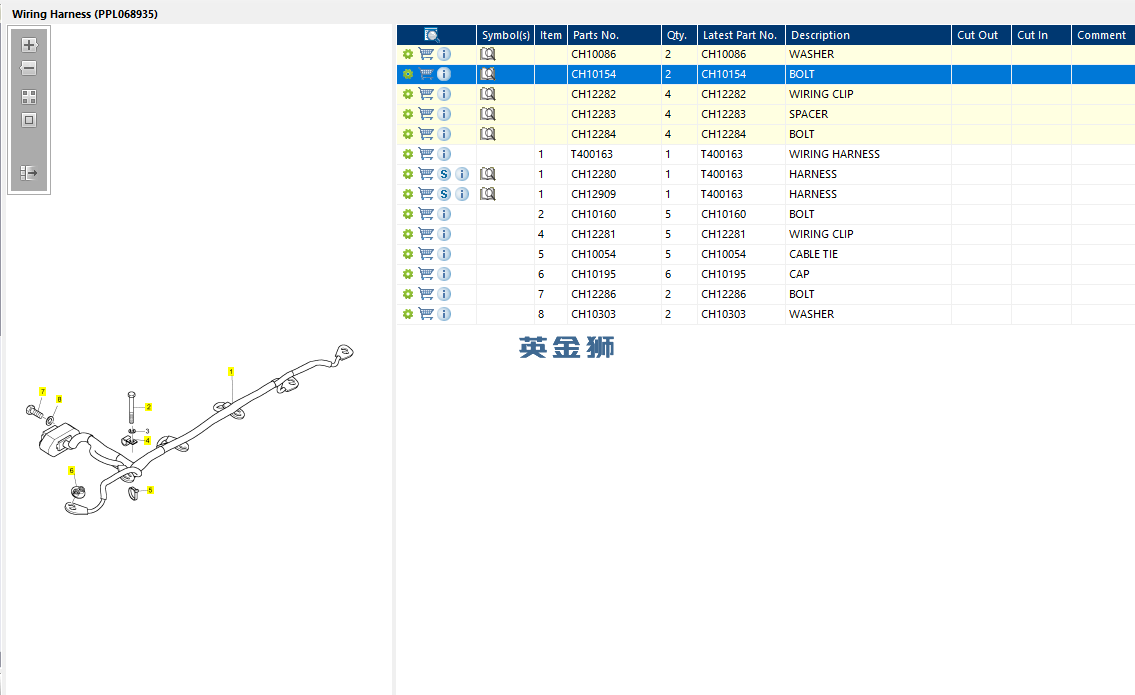This screenshot has width=1135, height=695.
Task: Add CH12282 wiring clip to cart
Action: 426,94
